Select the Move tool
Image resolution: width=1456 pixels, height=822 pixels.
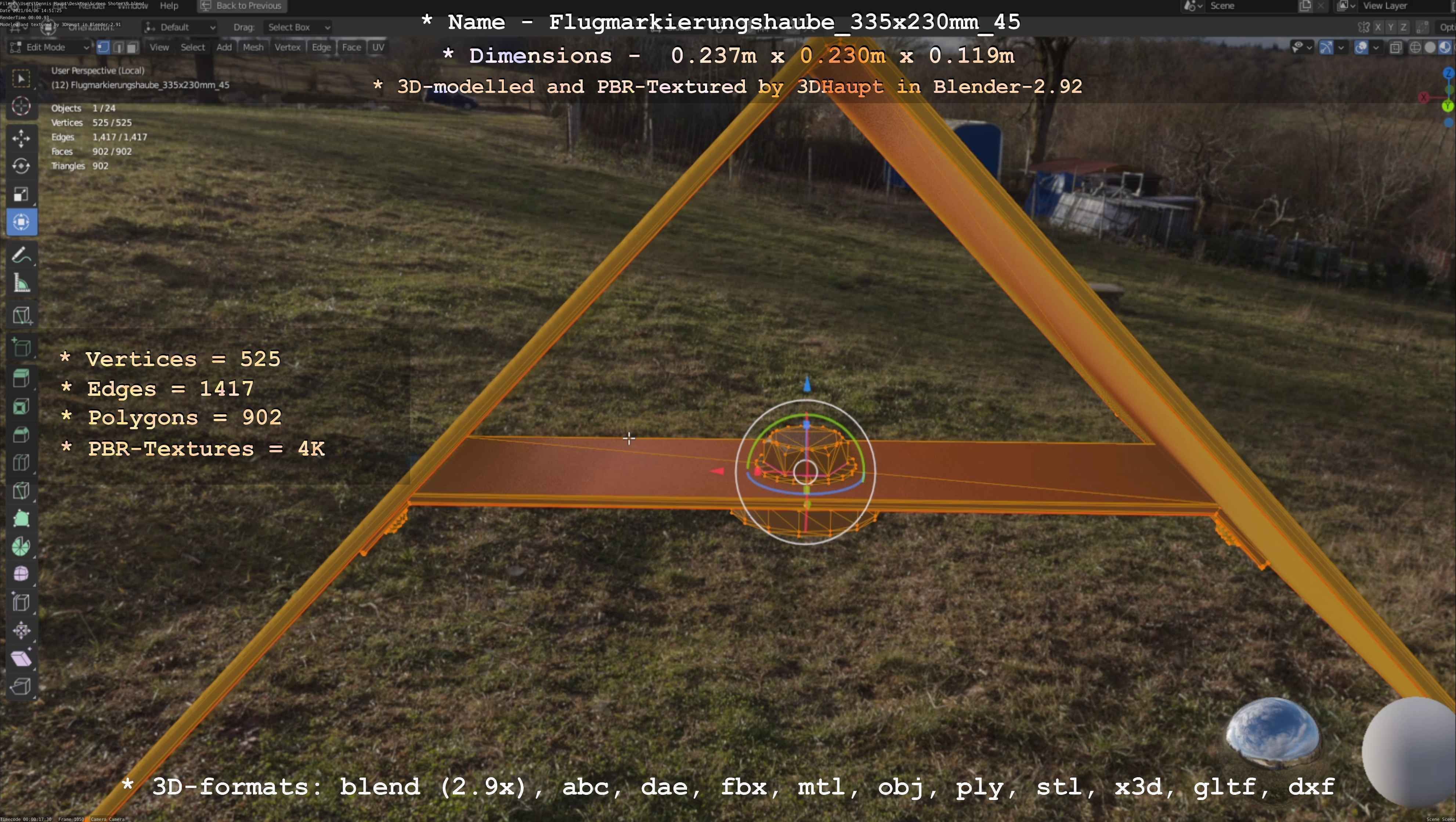pos(21,138)
